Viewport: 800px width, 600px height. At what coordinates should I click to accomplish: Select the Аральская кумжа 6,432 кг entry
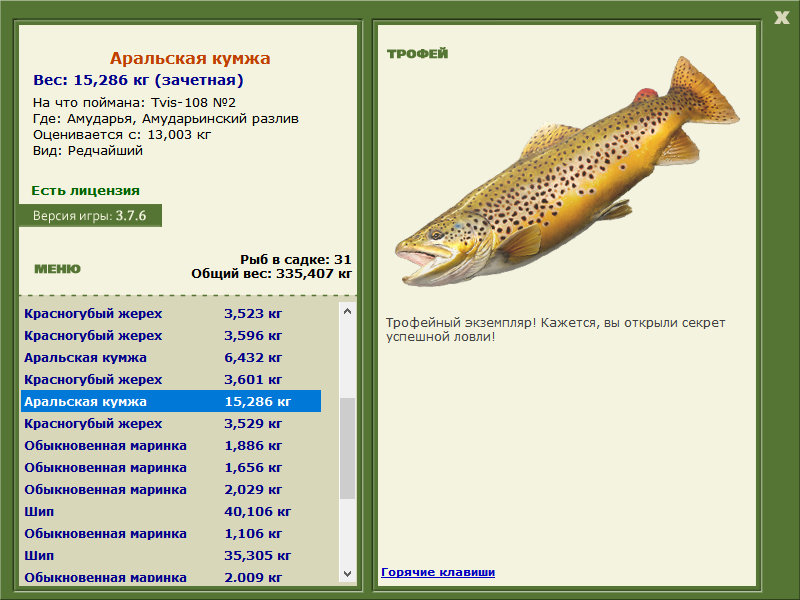tap(171, 357)
